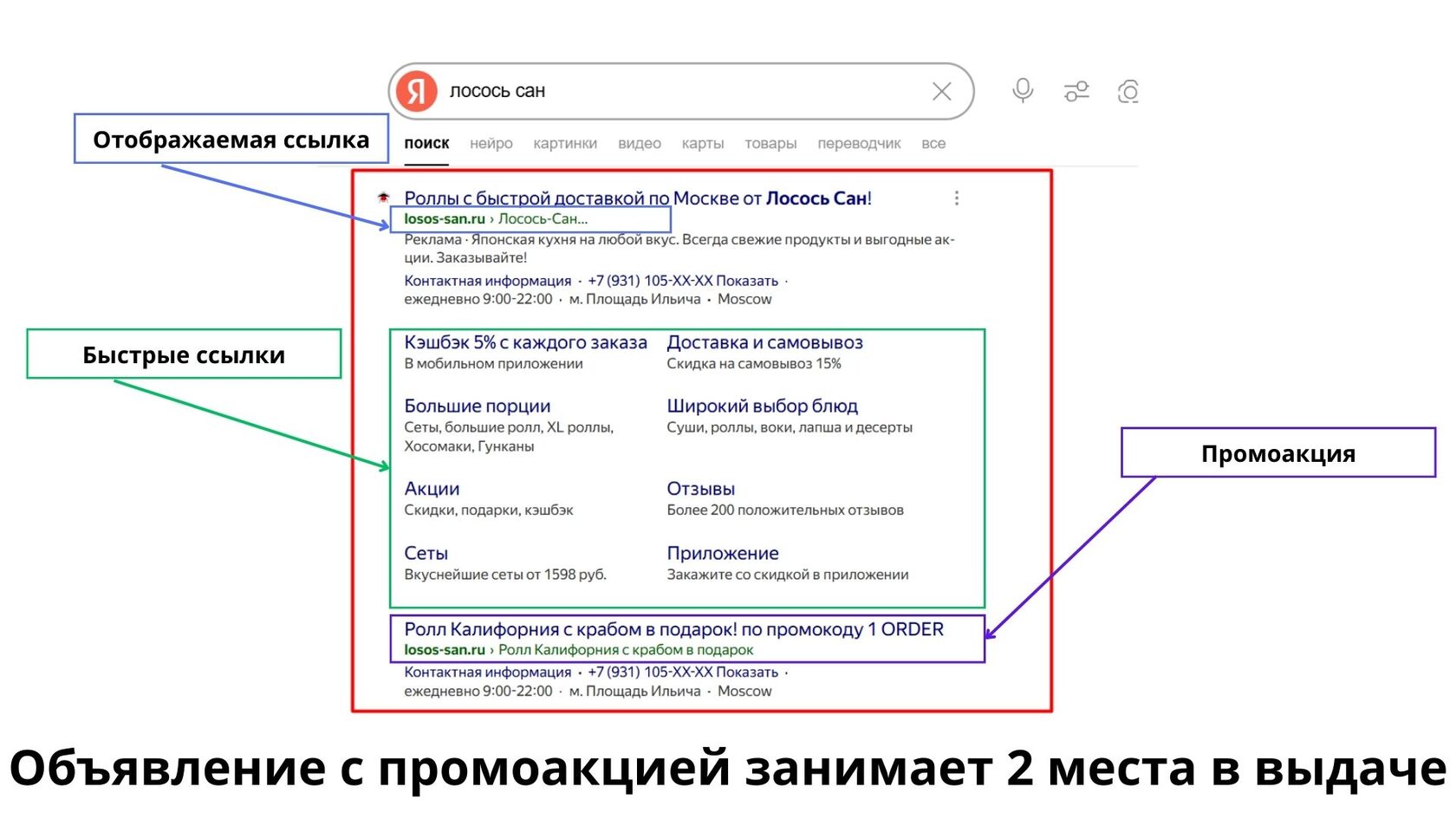Viewport: 1456px width, 819px height.
Task: Click text 'Вкуснейшие сеты от 1598 руб.'
Action: [505, 575]
